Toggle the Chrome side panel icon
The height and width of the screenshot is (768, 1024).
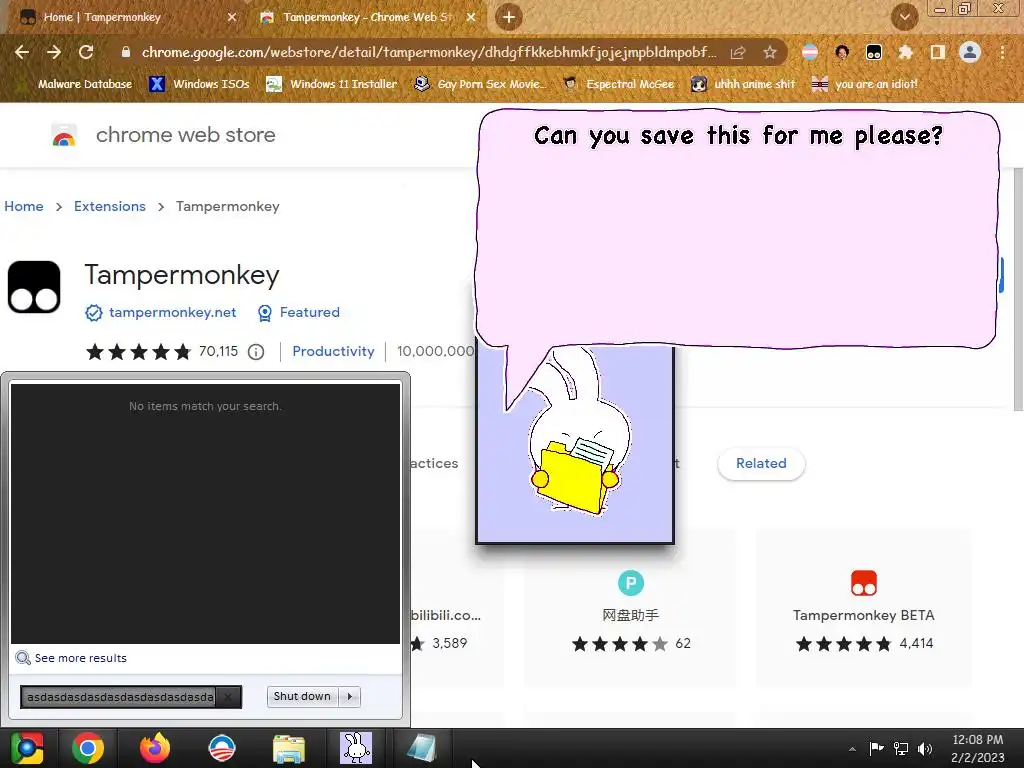pyautogui.click(x=938, y=52)
